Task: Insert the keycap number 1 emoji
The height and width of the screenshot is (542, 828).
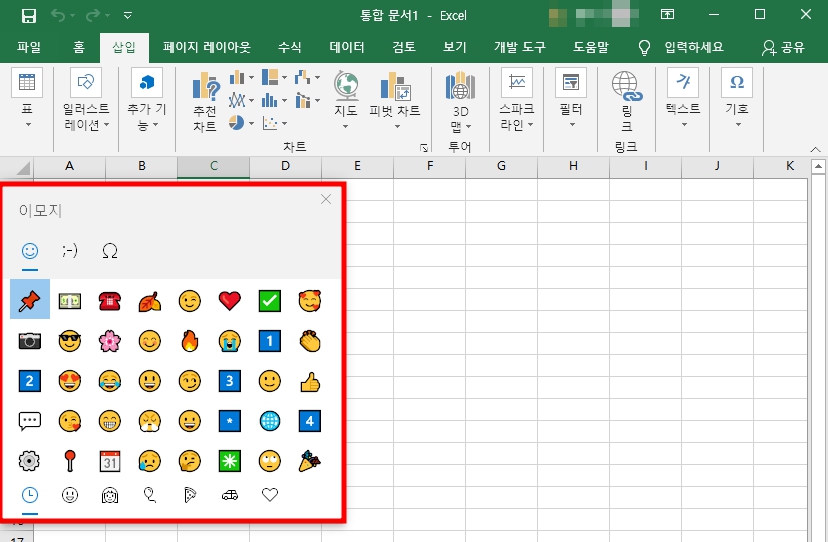Action: (x=270, y=341)
